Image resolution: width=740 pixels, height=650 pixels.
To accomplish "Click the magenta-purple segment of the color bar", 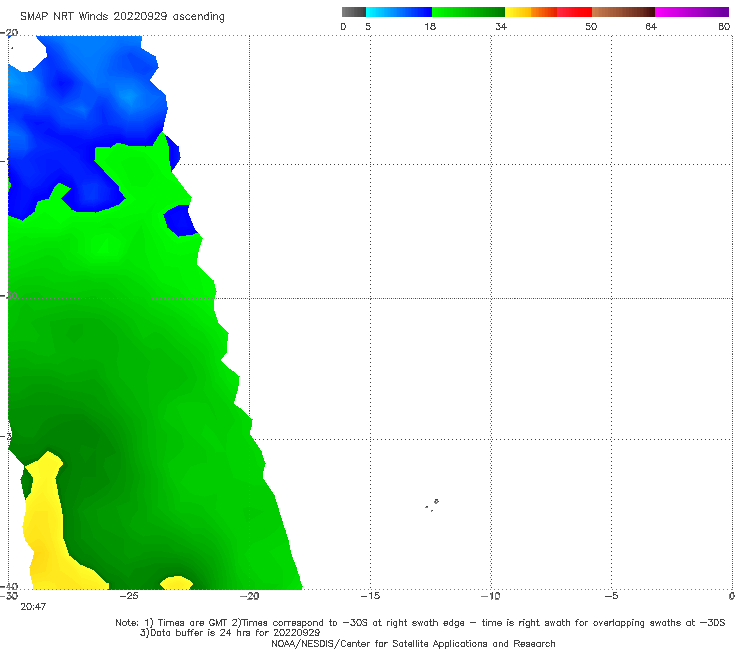I will tap(692, 12).
